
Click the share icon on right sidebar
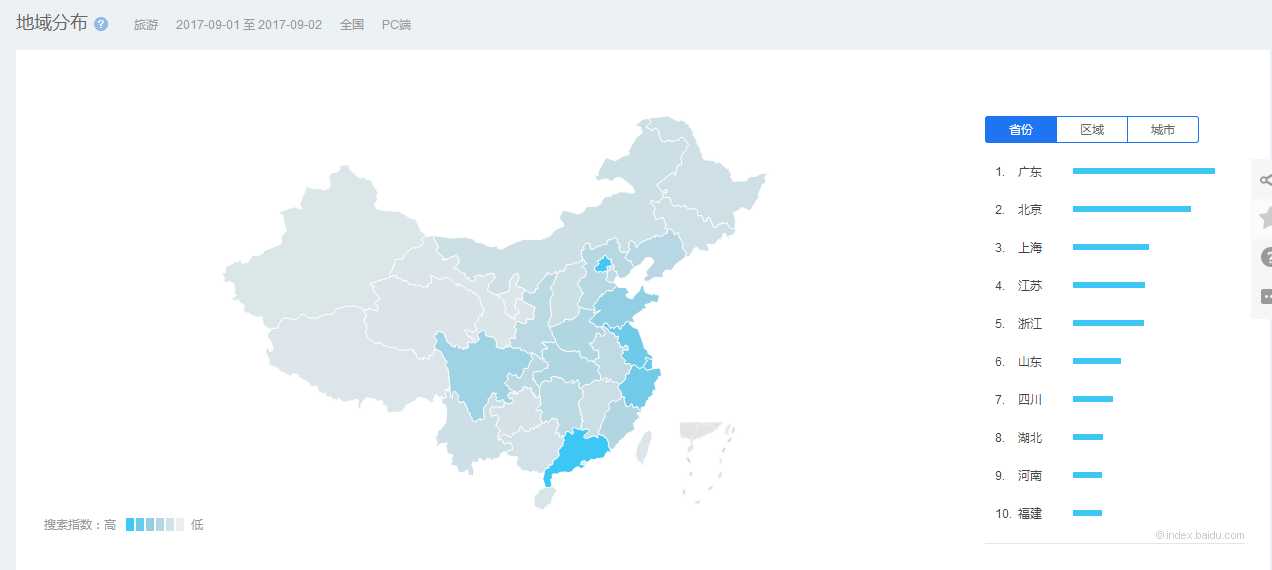point(1265,180)
